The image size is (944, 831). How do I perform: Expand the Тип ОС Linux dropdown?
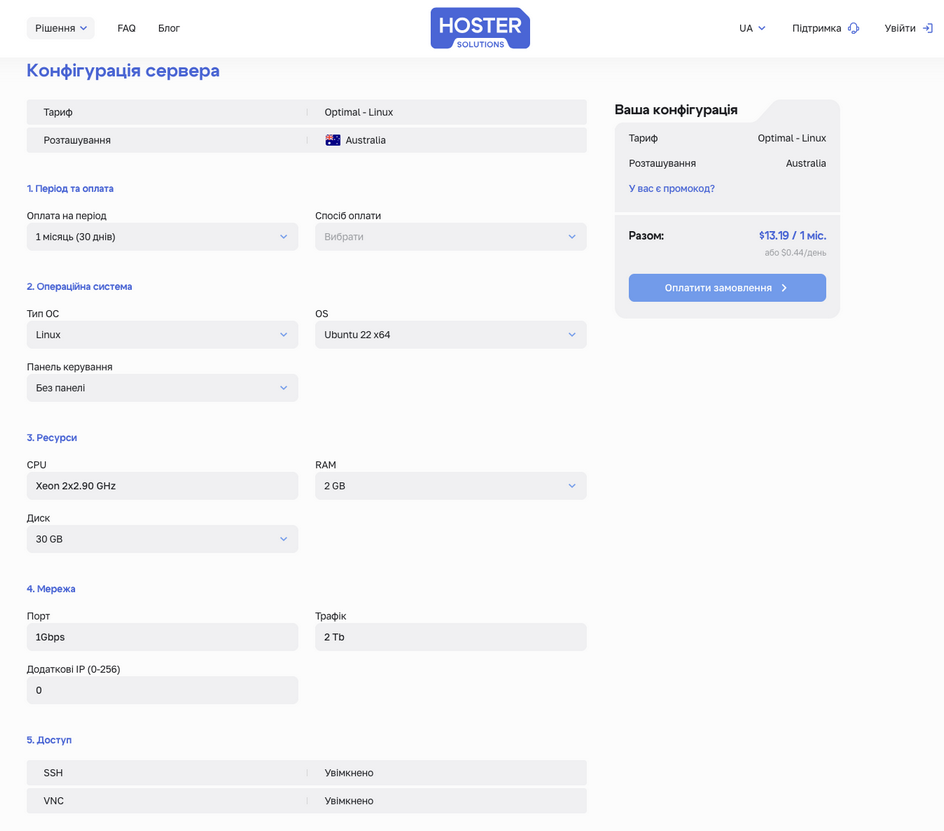pyautogui.click(x=162, y=335)
